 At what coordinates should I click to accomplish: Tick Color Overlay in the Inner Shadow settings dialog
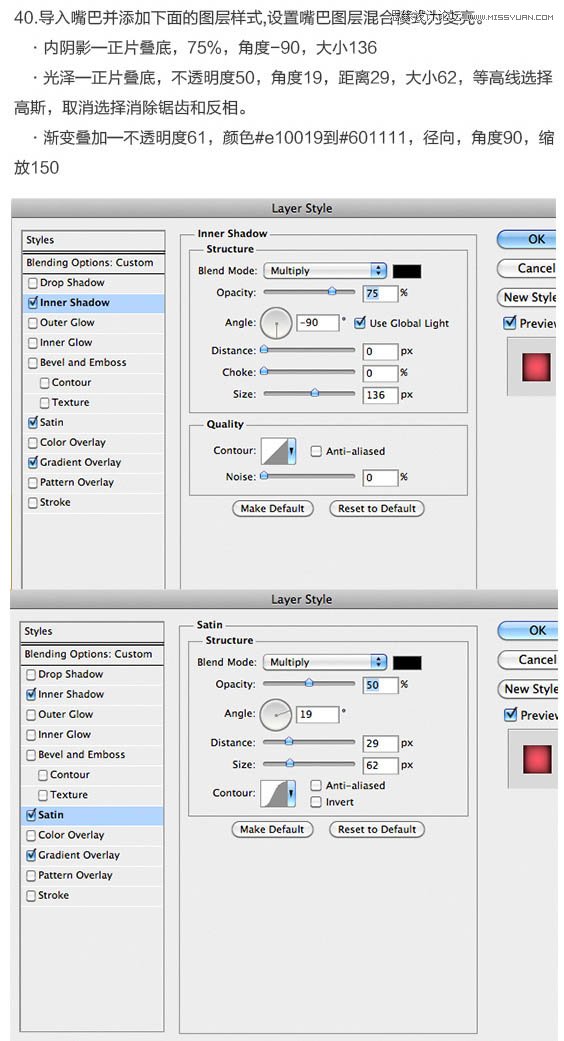[x=33, y=442]
